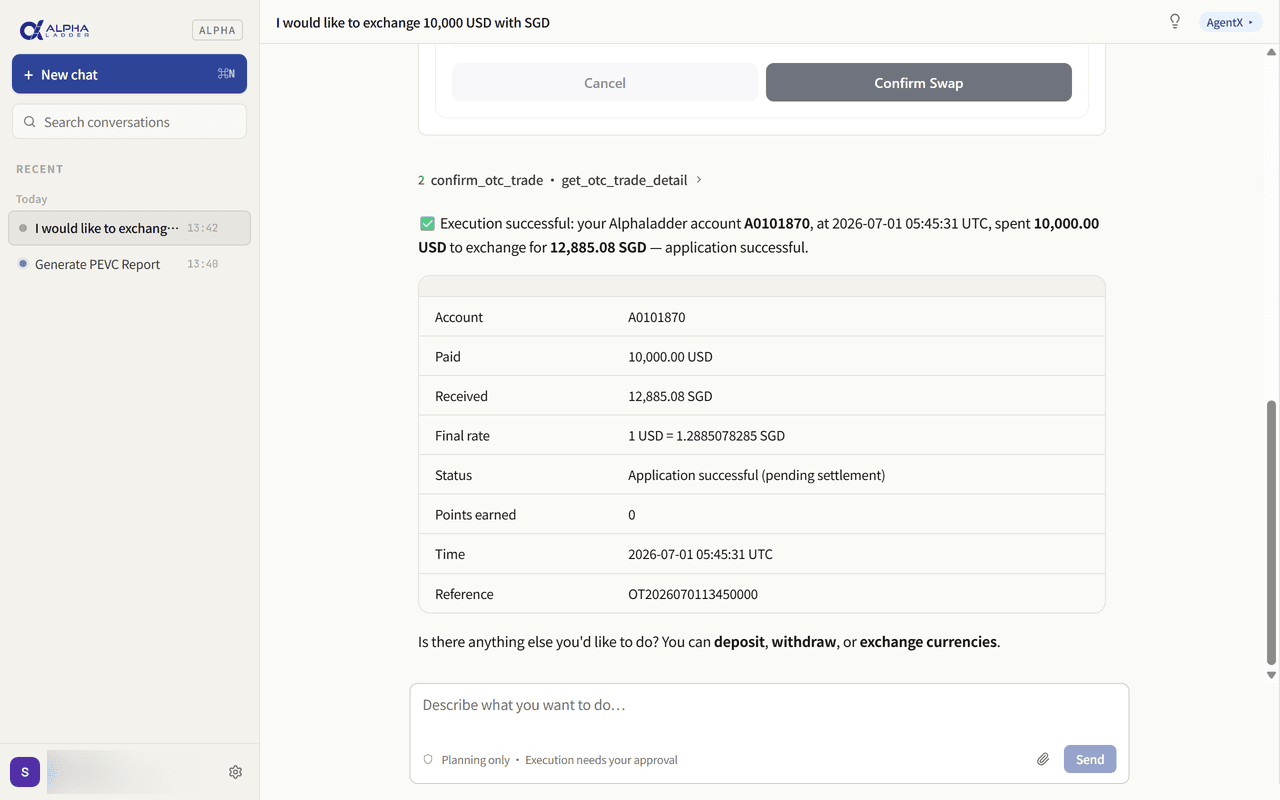This screenshot has width=1280, height=800.
Task: Open the USD exchange conversation in sidebar
Action: [129, 228]
